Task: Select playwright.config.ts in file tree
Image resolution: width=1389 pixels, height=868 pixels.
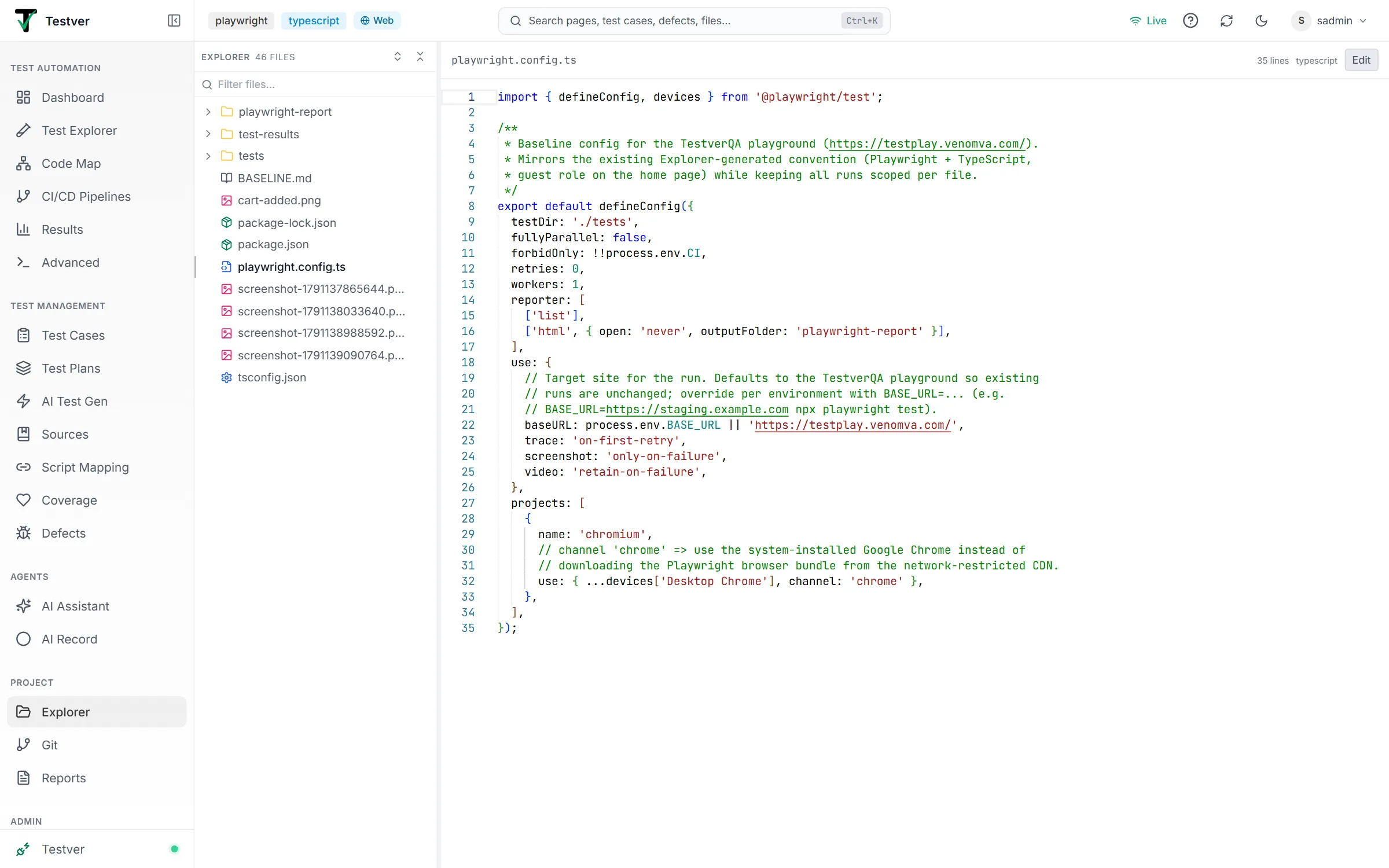Action: tap(315, 267)
